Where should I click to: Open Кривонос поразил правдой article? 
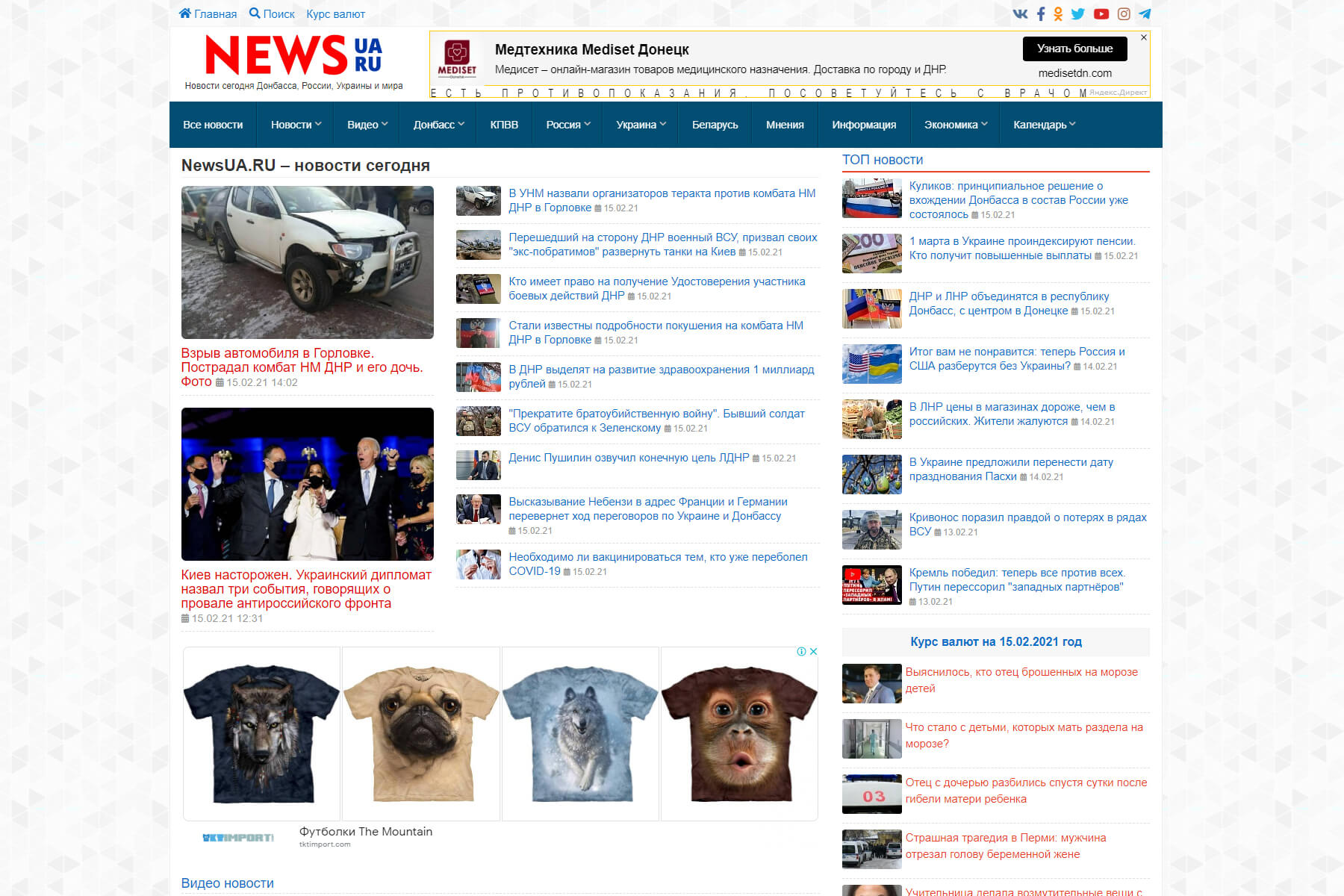tap(1027, 524)
